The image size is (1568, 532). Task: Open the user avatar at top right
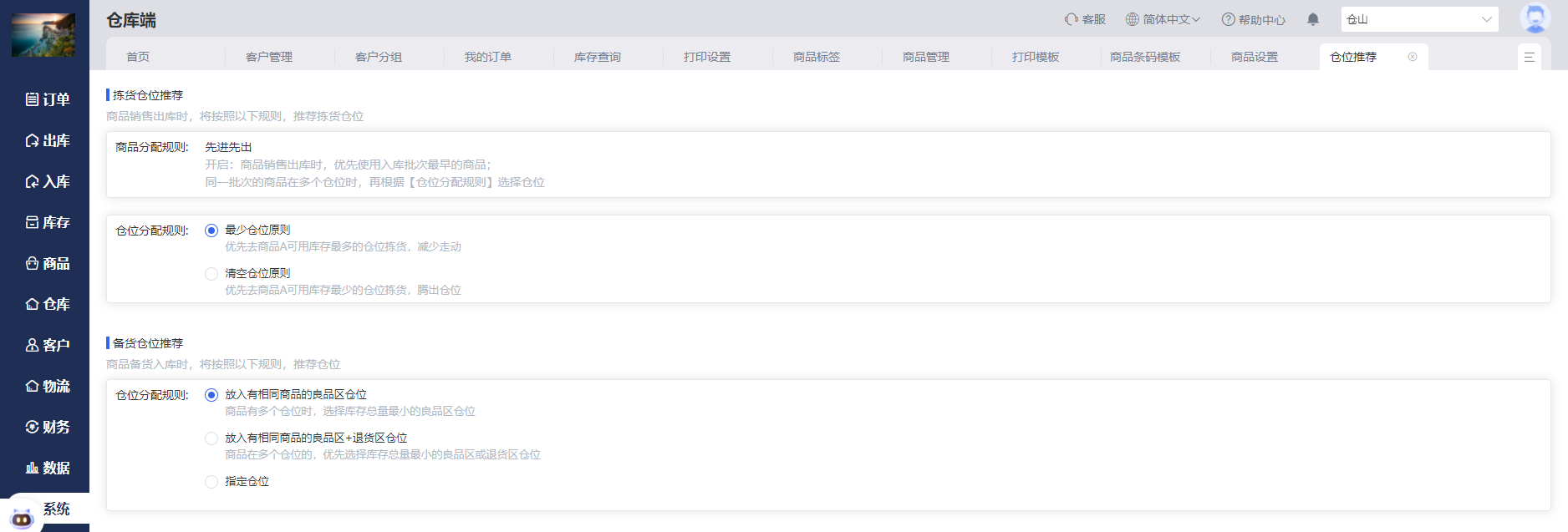pyautogui.click(x=1534, y=18)
